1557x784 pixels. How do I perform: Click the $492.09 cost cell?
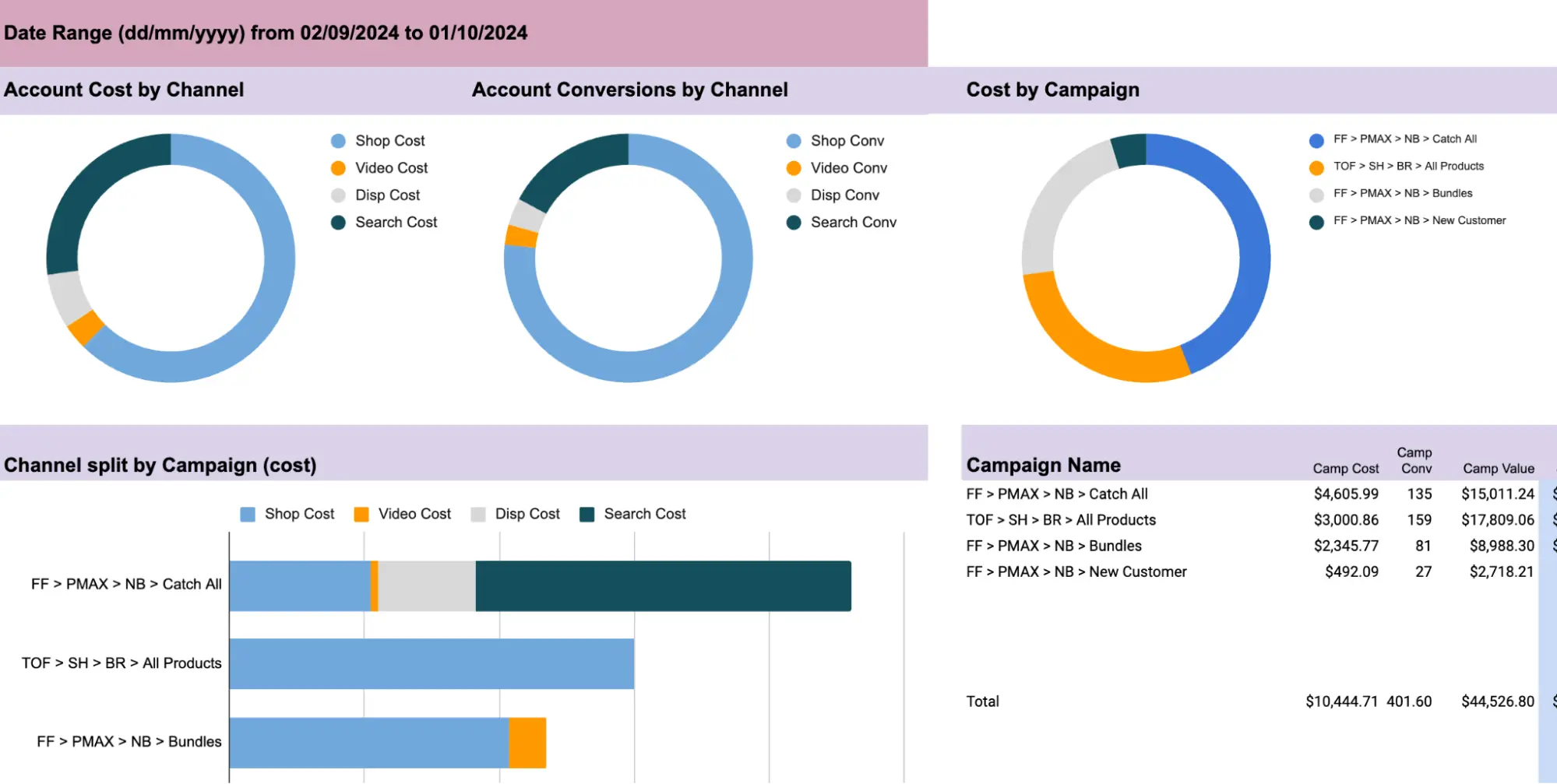tap(1351, 572)
